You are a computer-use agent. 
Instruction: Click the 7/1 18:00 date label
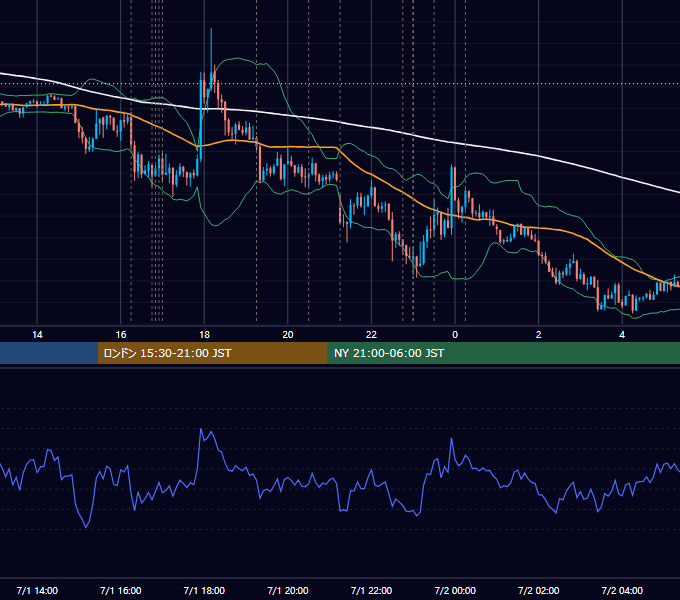(x=204, y=590)
